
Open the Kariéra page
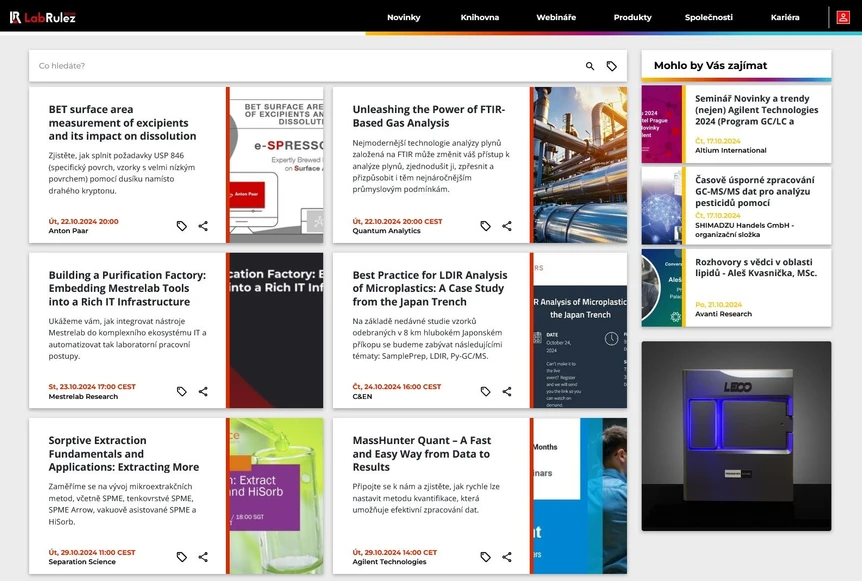[x=785, y=17]
